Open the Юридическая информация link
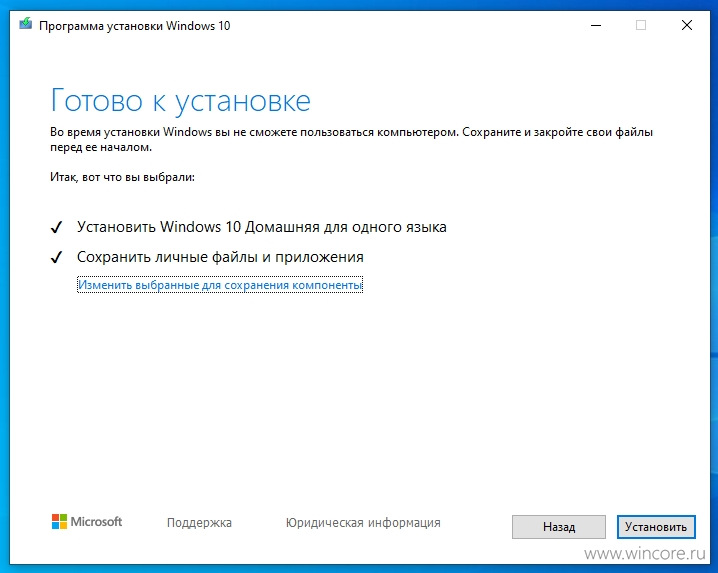The height and width of the screenshot is (573, 718). coord(363,523)
